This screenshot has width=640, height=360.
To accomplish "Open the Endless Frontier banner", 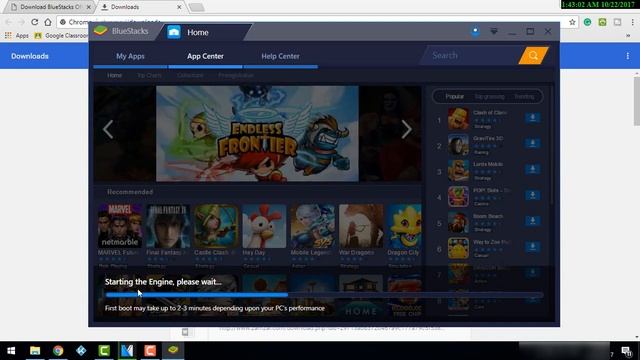I will [257, 133].
